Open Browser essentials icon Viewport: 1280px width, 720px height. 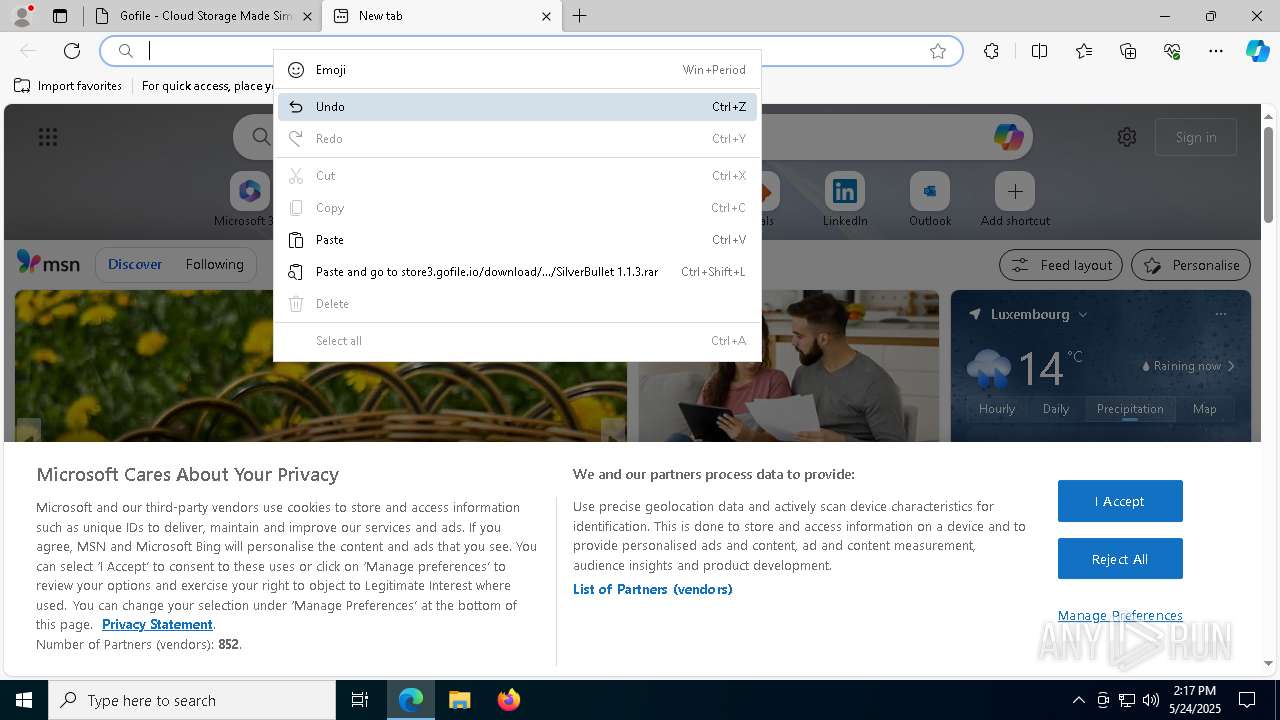coord(1172,51)
